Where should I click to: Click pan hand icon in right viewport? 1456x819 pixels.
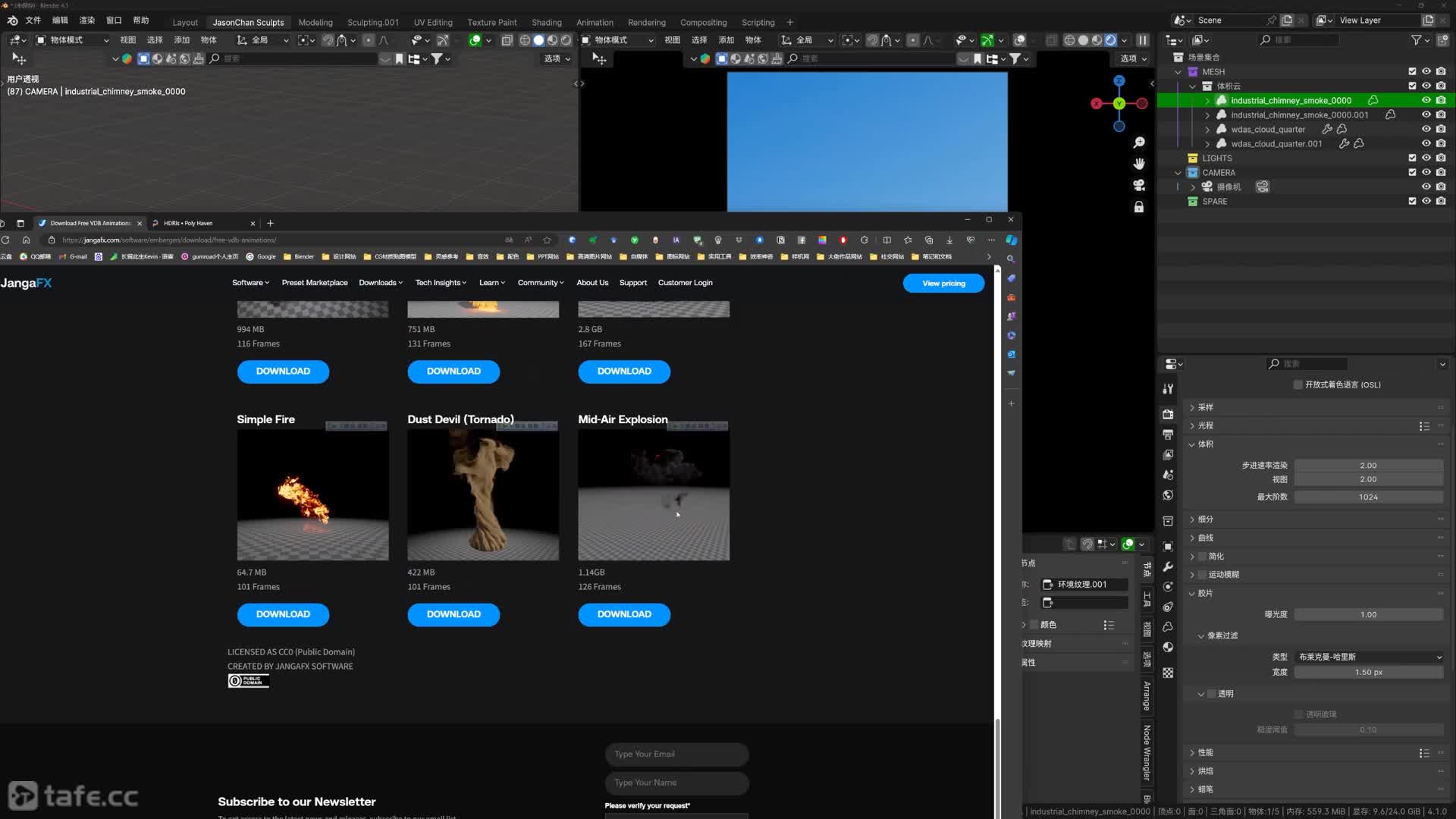coord(1139,164)
